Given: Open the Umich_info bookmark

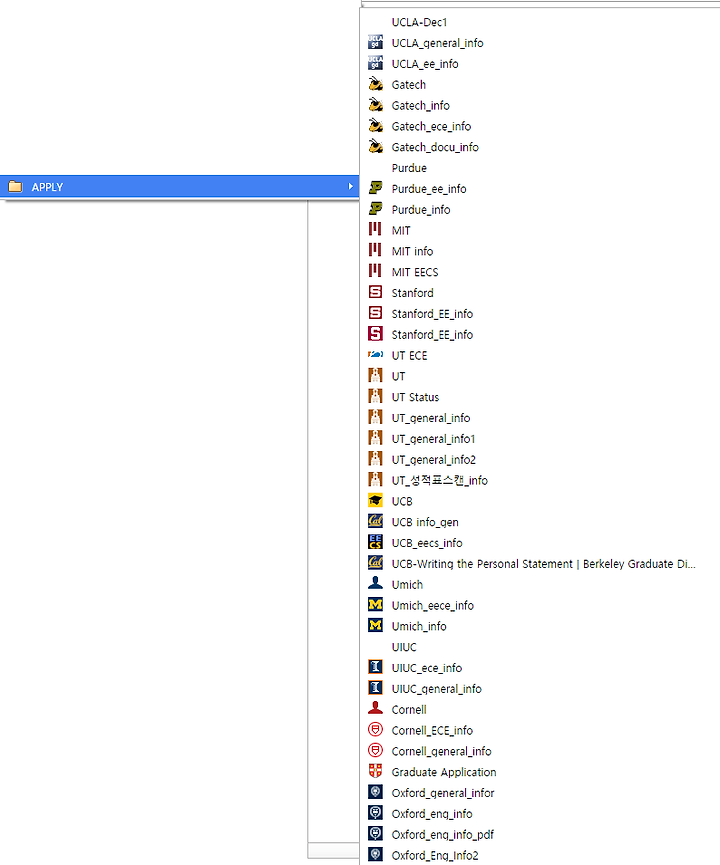Looking at the screenshot, I should pos(419,627).
